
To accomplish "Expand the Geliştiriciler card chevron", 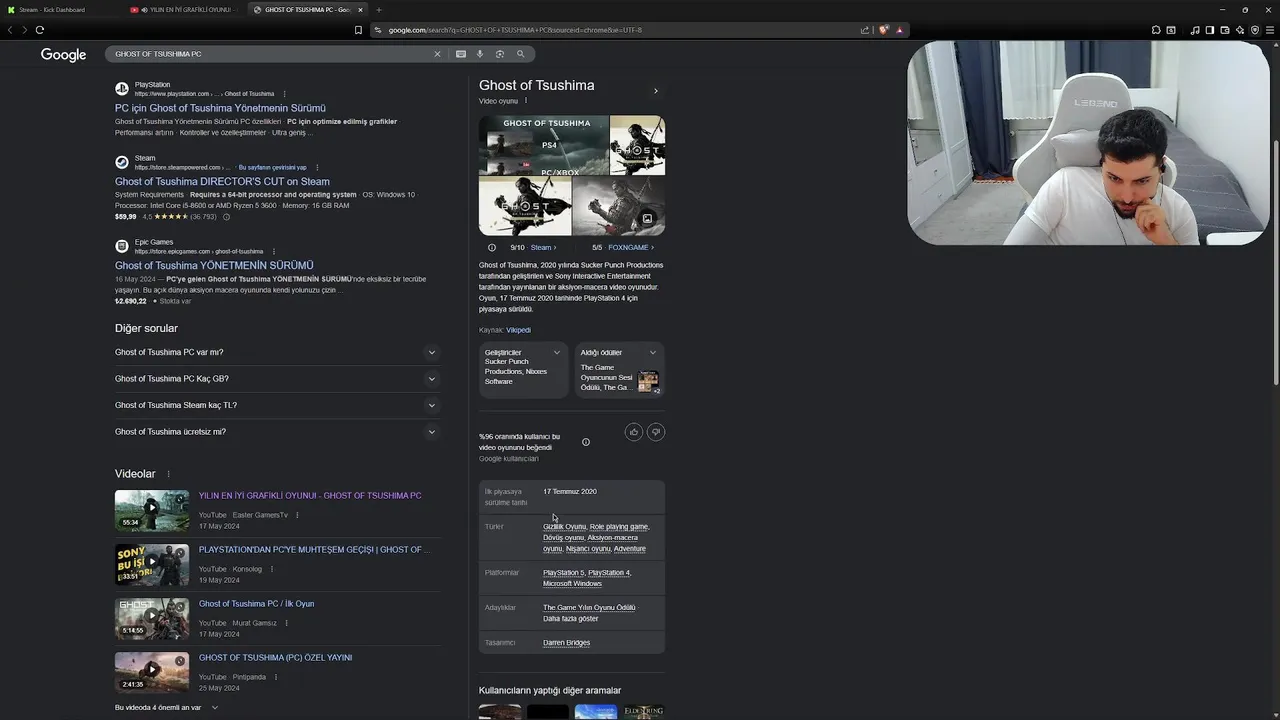I will [x=557, y=352].
